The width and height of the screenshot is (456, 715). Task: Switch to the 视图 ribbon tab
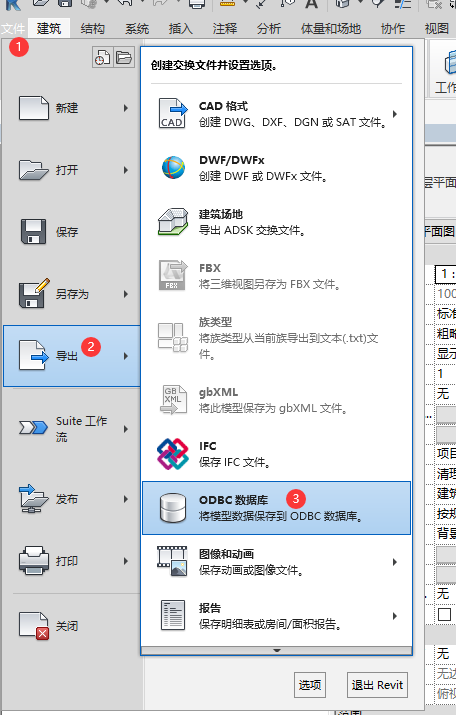pyautogui.click(x=436, y=29)
